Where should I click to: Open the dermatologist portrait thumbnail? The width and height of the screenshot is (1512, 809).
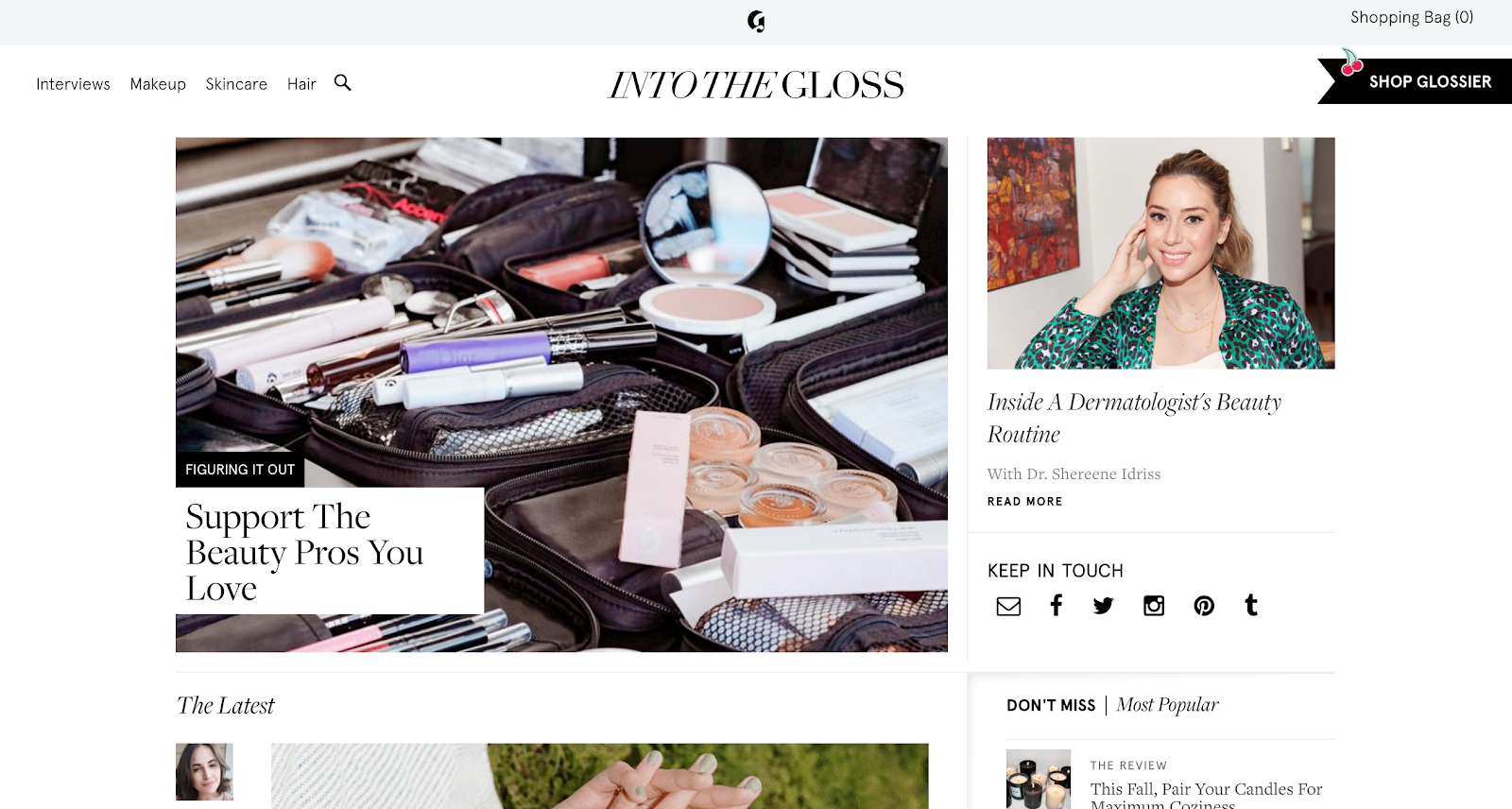[1160, 253]
